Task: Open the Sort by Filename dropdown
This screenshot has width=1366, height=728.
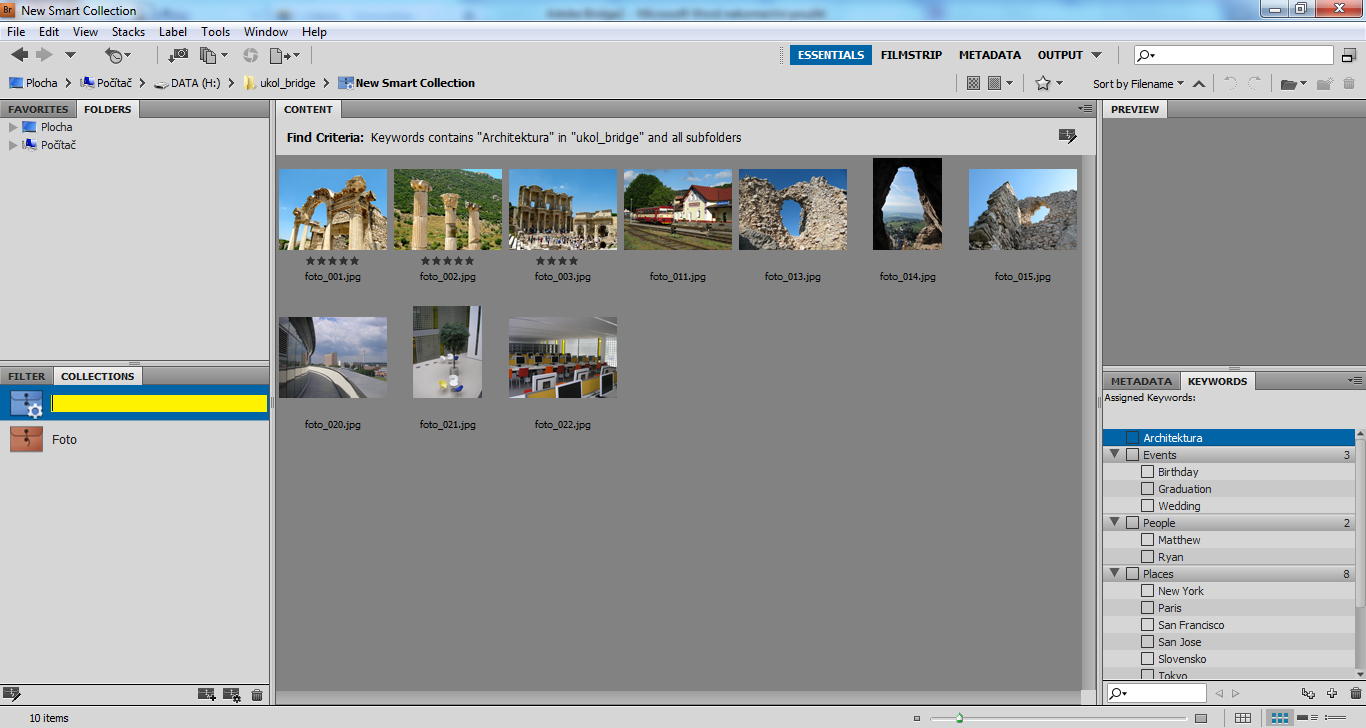Action: coord(1138,84)
